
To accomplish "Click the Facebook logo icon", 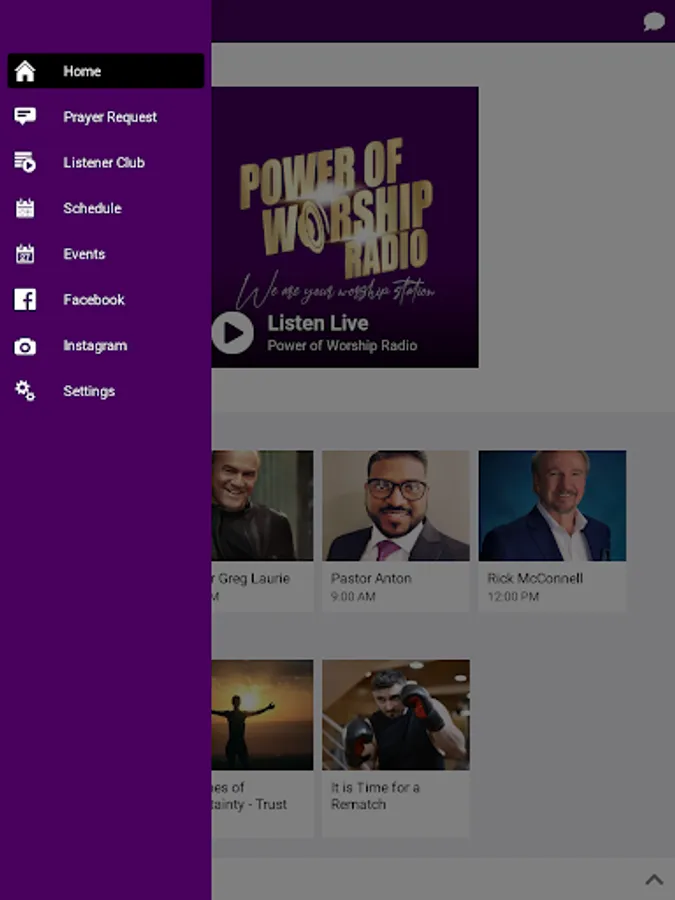I will click(x=25, y=300).
